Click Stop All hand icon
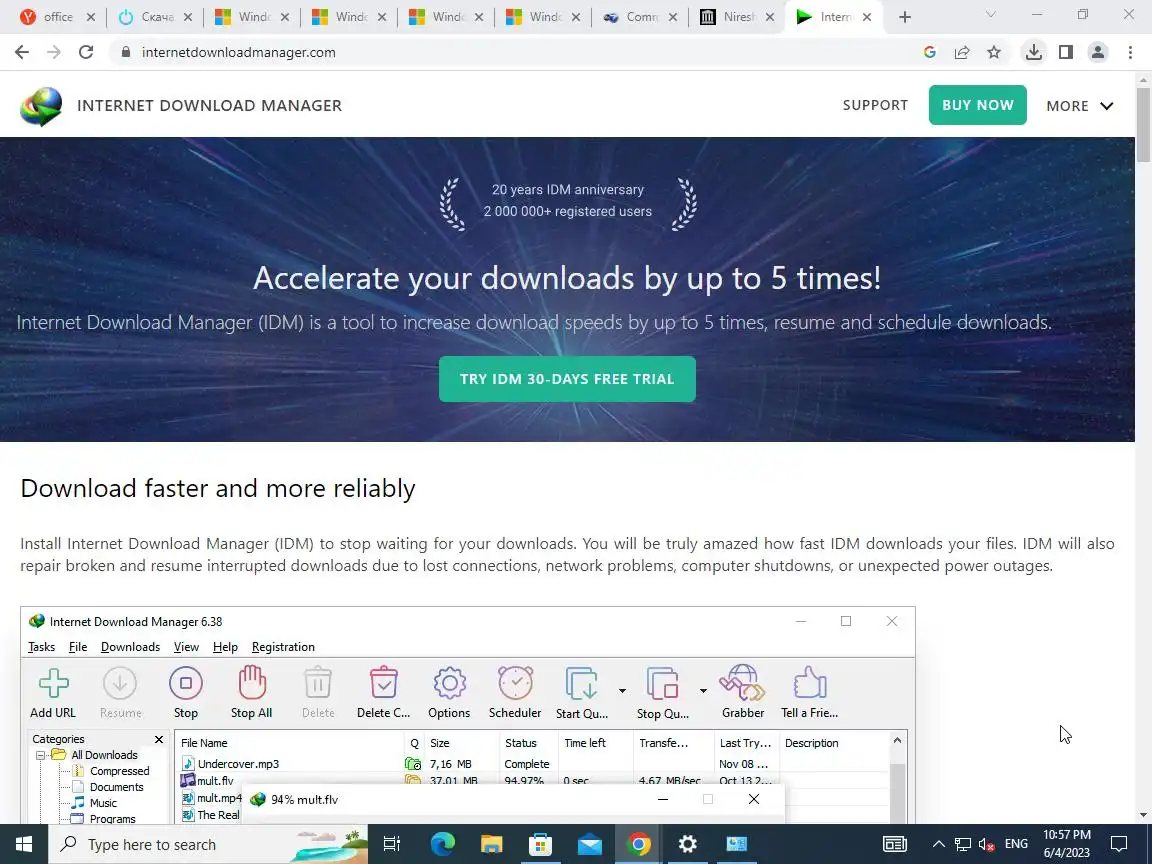Screen dimensions: 1152x864 251,682
